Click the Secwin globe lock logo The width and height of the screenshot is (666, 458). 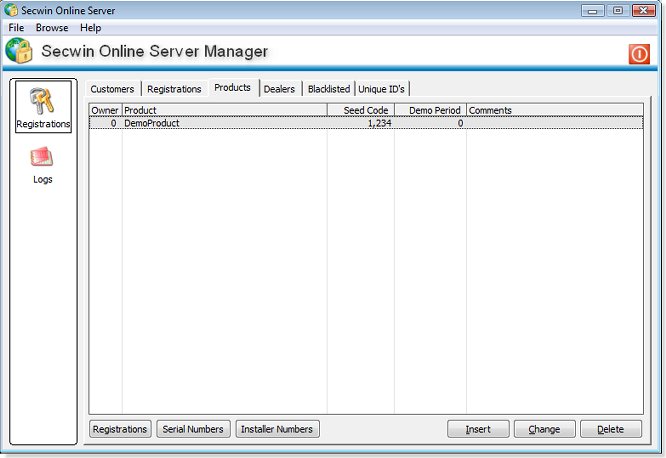[19, 52]
